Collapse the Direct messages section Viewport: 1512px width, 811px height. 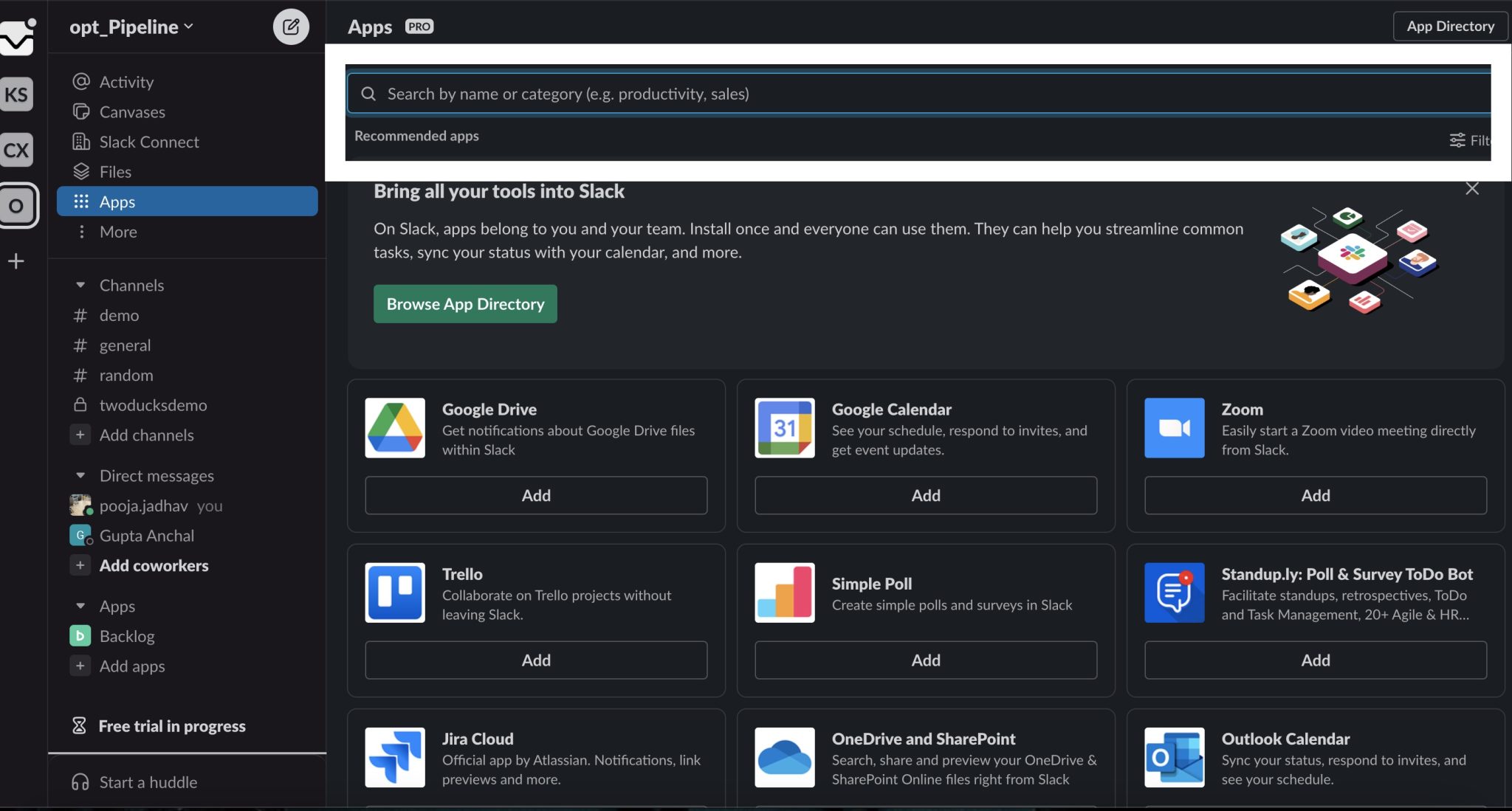[x=81, y=475]
